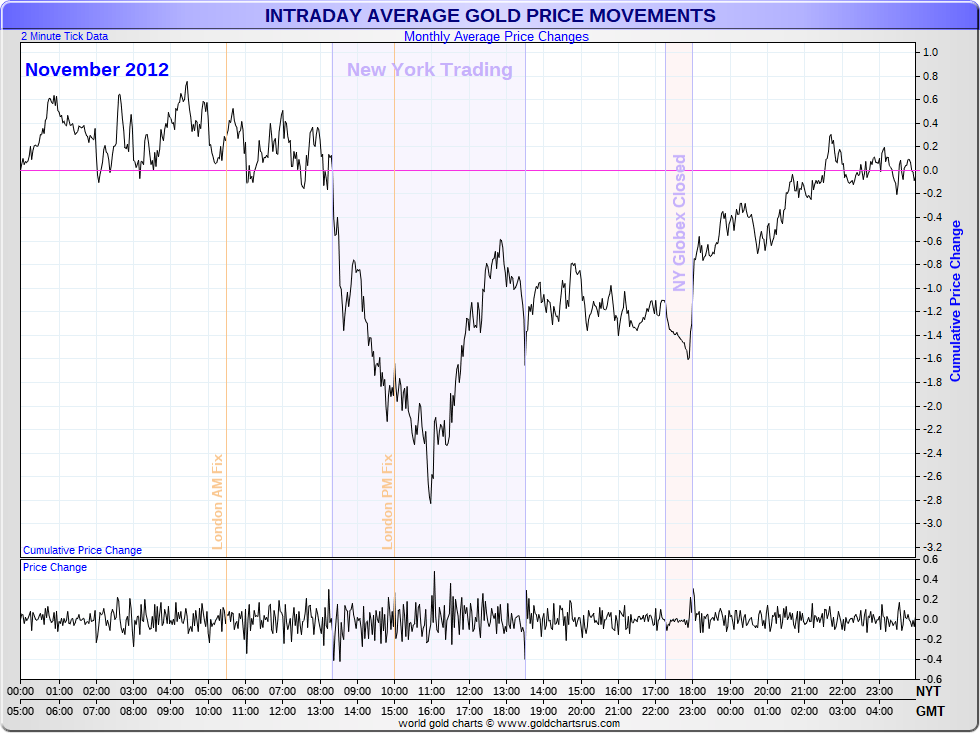Click the 'London AM Fix' vertical label
Screen dimensions: 980x733
click(x=218, y=502)
